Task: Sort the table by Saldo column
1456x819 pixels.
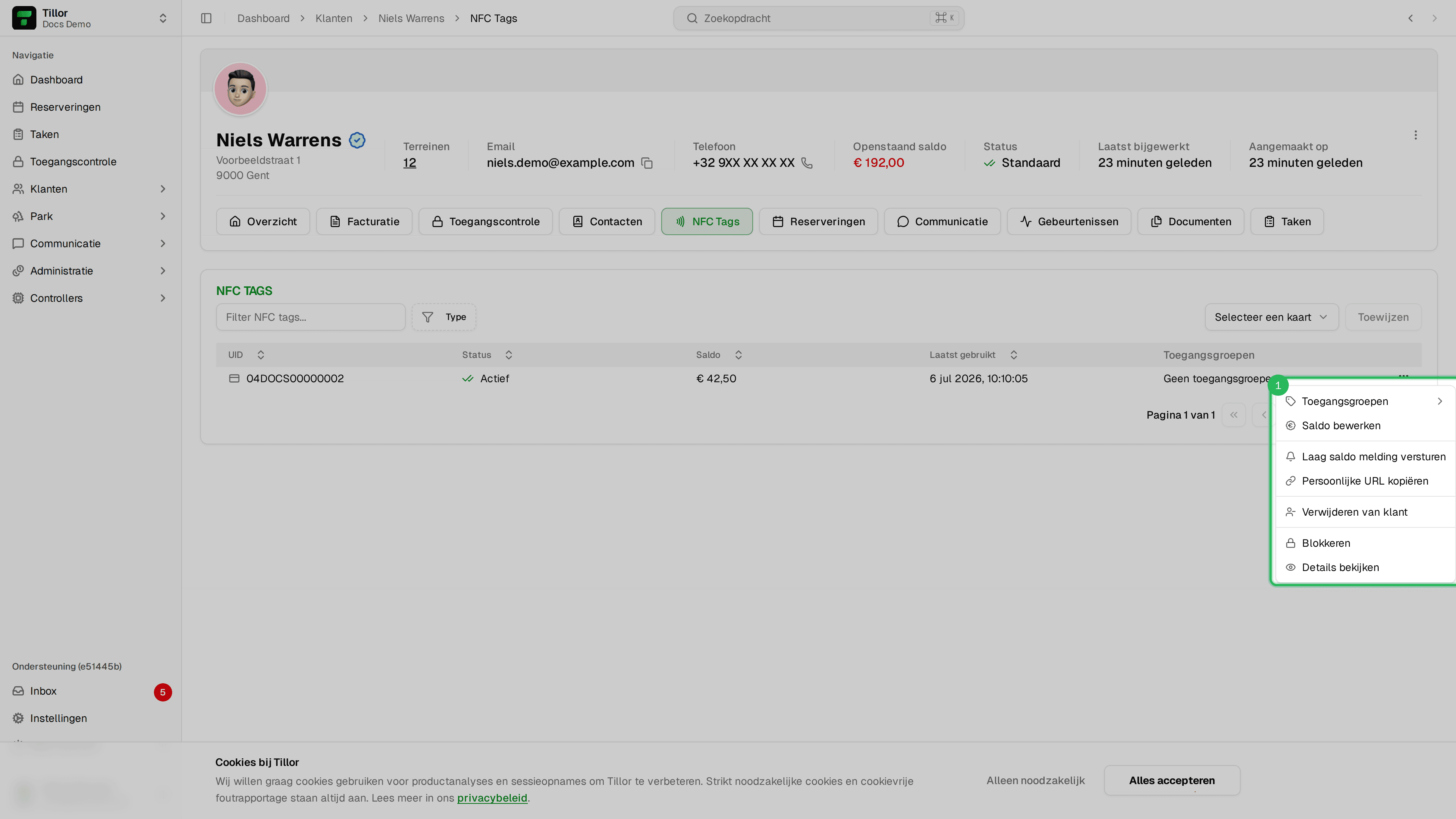Action: coord(719,355)
